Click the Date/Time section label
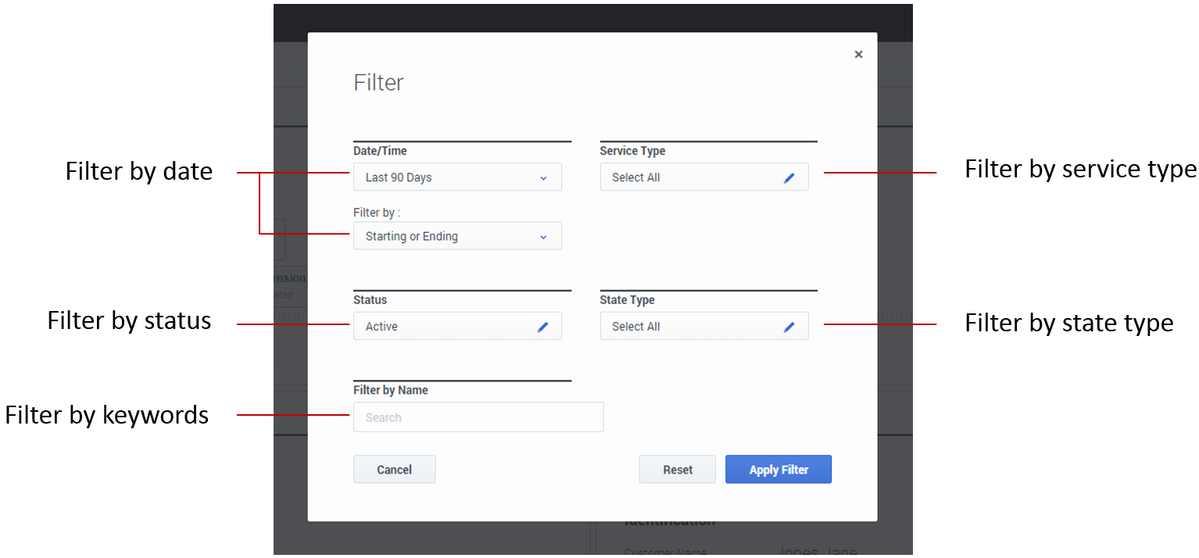Viewport: 1199px width, 558px height. click(380, 151)
